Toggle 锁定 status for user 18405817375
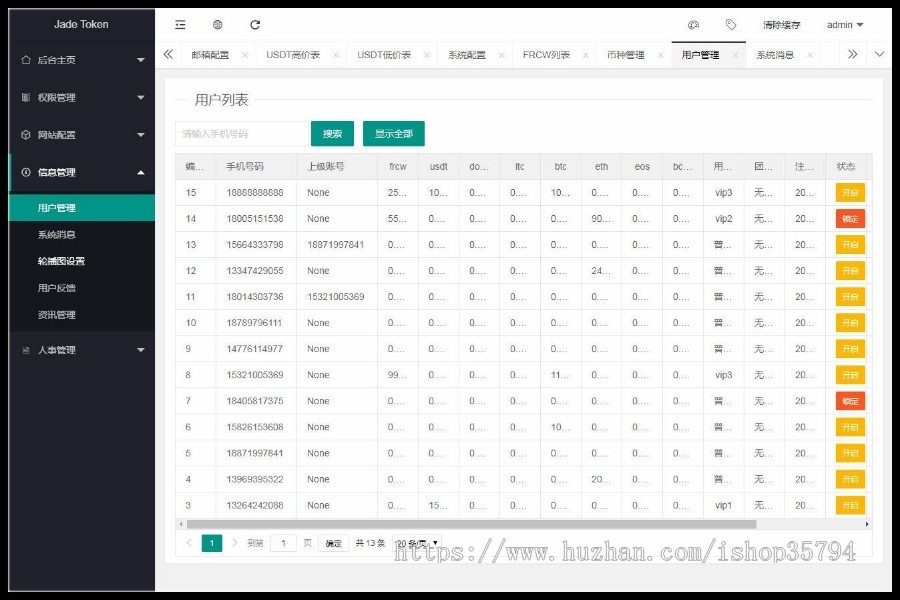900x600 pixels. click(x=849, y=400)
